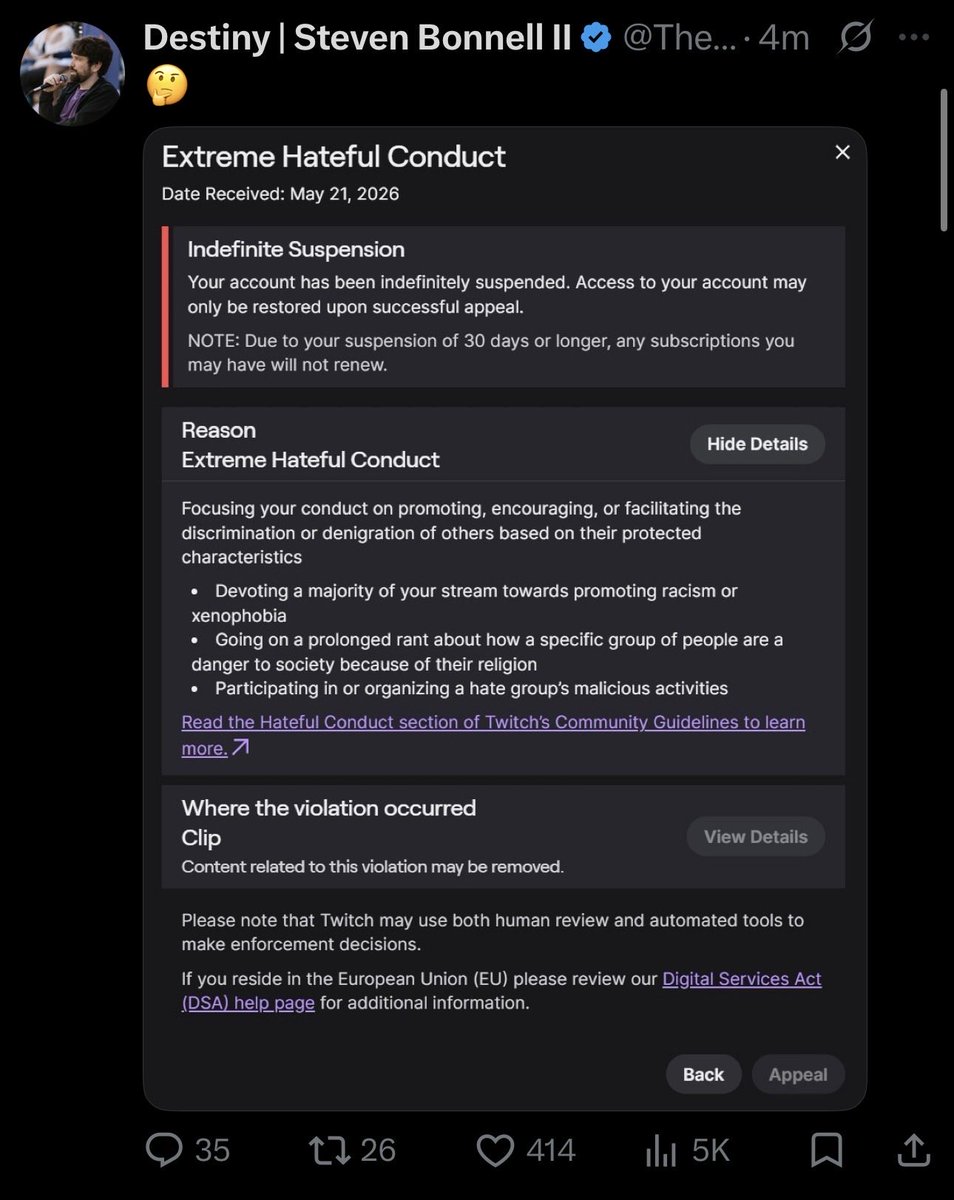
Task: Click the 4m timestamp
Action: point(783,39)
